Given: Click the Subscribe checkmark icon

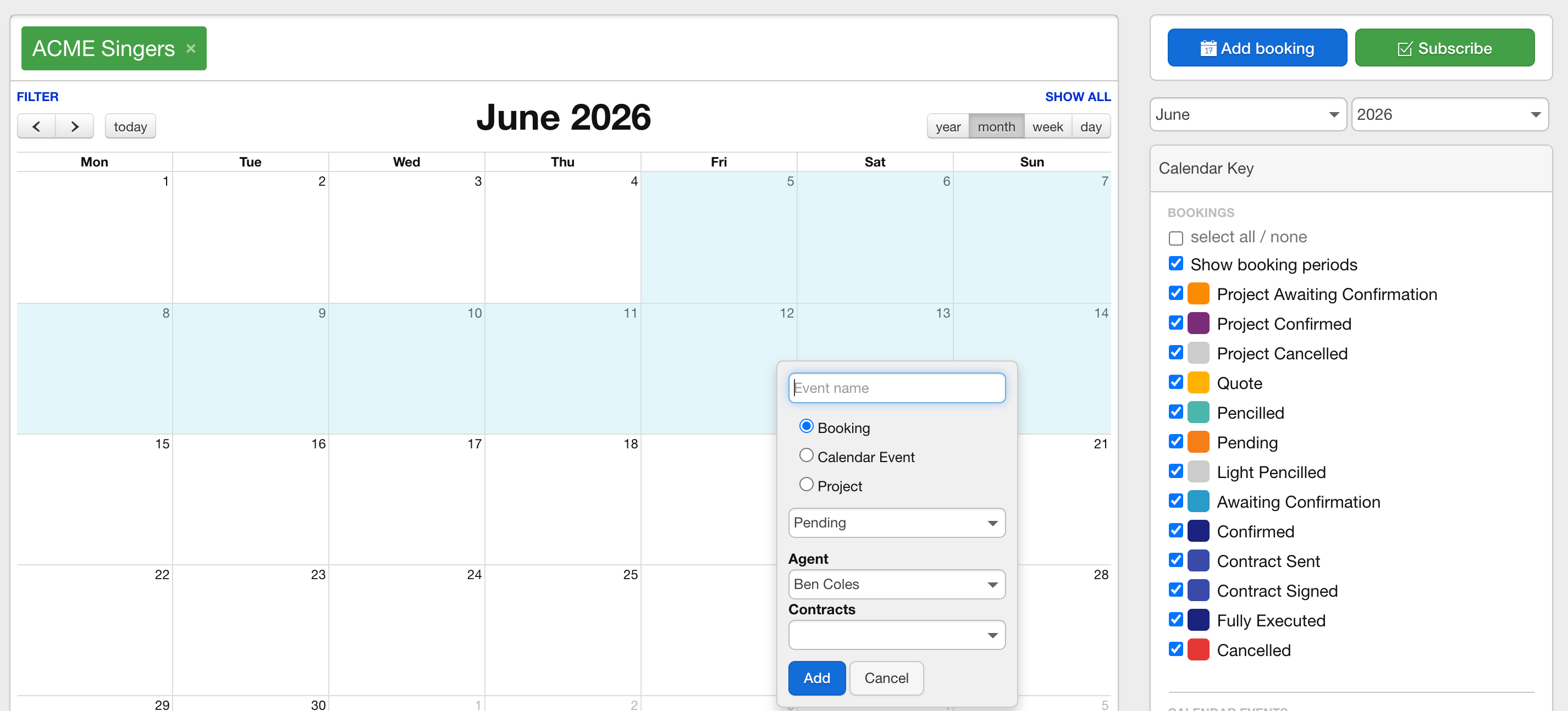Looking at the screenshot, I should (1405, 47).
